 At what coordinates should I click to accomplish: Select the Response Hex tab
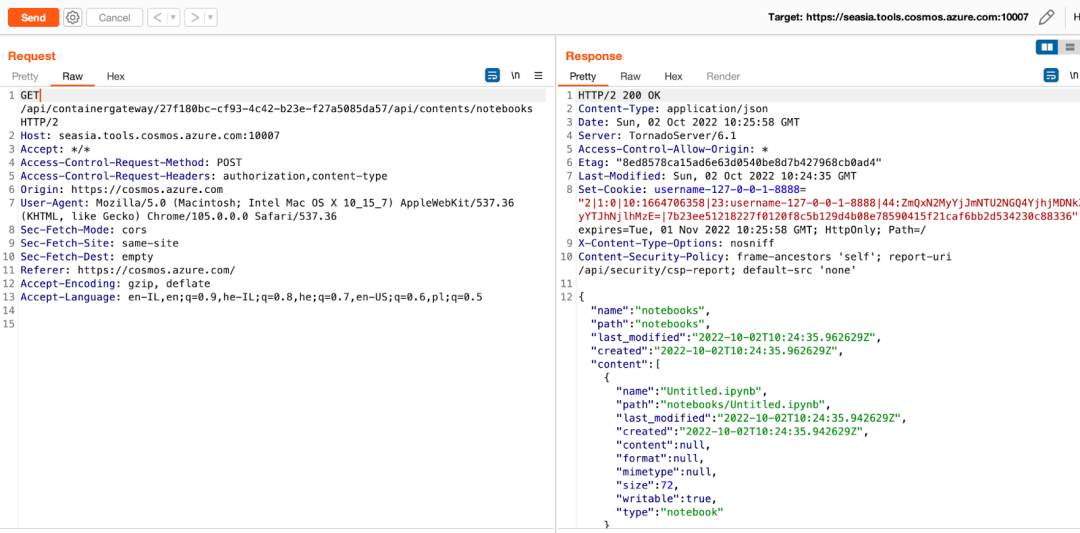point(673,76)
